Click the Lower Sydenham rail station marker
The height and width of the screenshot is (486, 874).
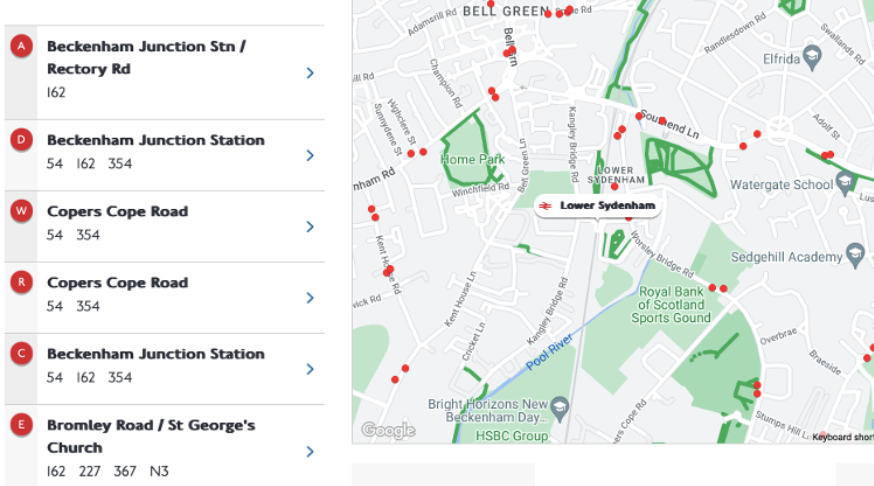tap(546, 206)
